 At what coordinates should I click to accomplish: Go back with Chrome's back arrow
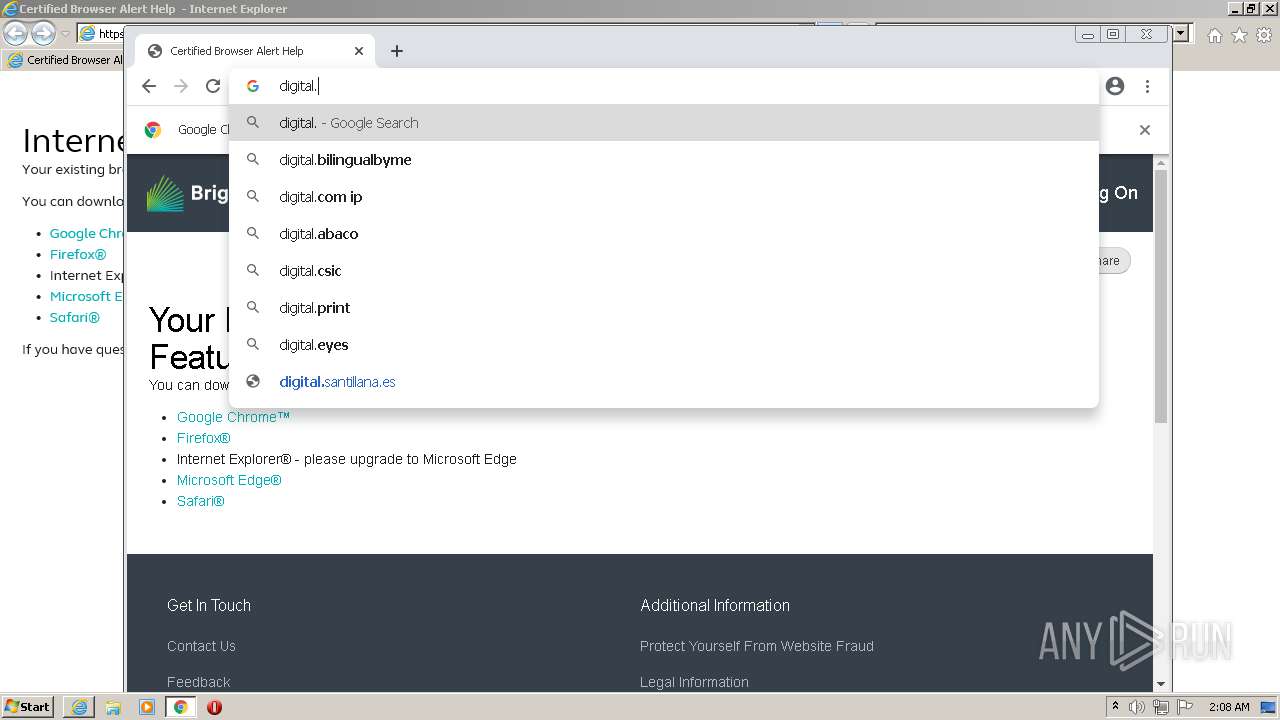click(x=149, y=86)
